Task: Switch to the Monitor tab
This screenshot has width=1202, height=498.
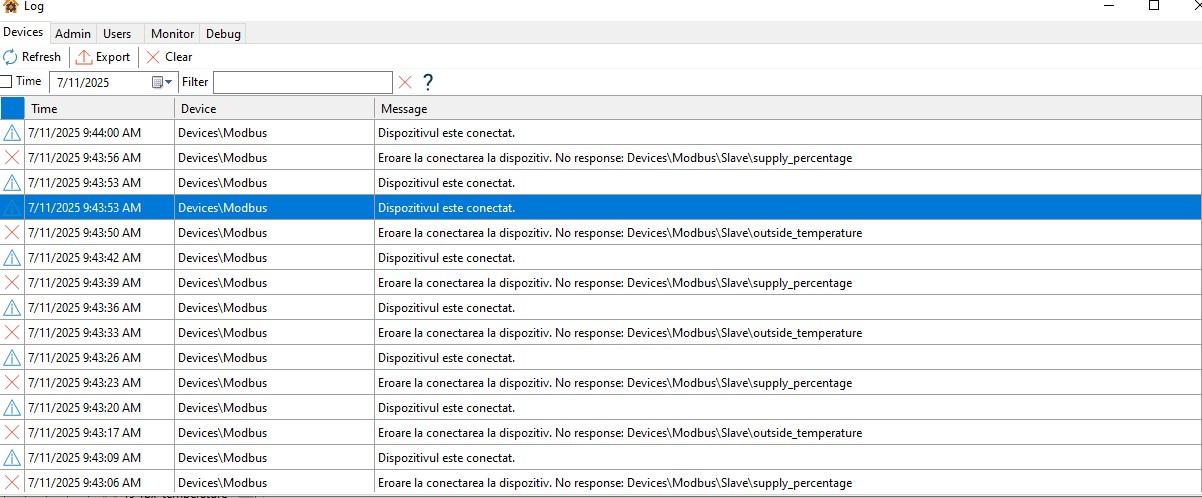Action: pyautogui.click(x=172, y=34)
